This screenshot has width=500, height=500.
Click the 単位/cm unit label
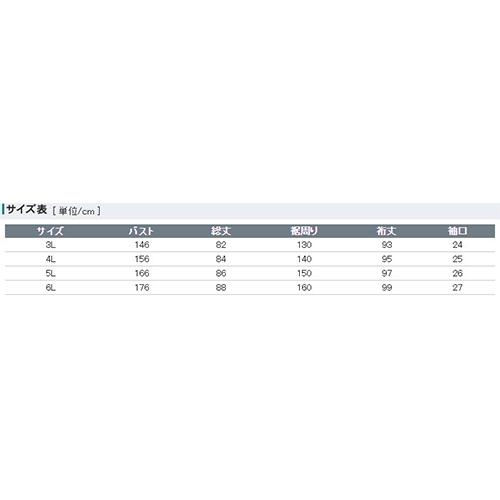tap(77, 211)
